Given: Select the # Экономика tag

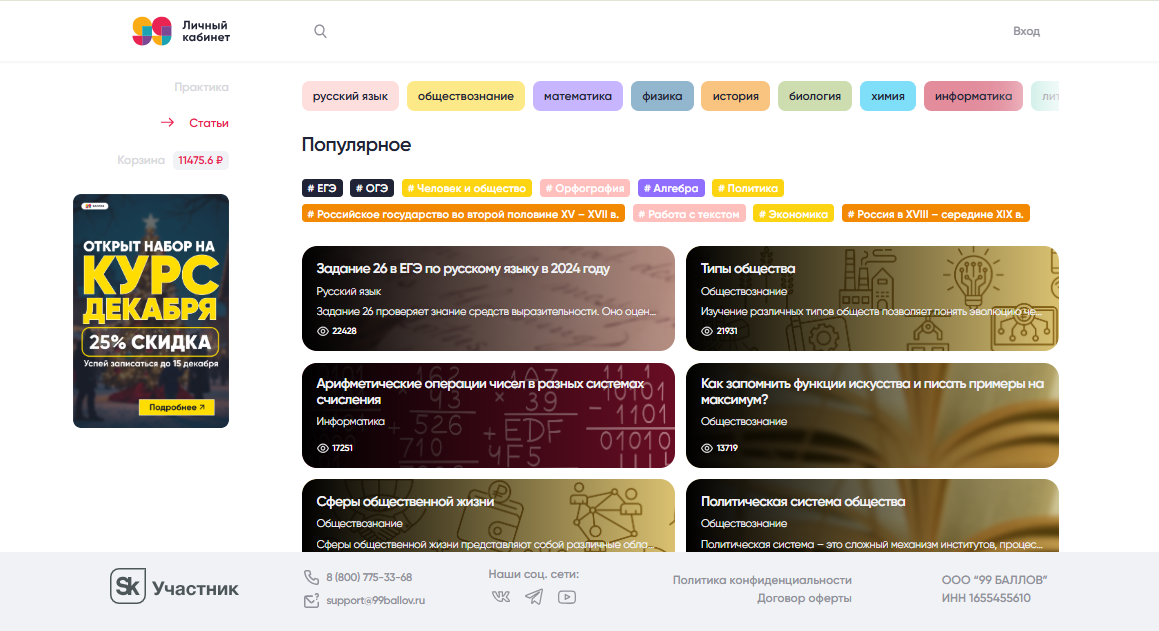Looking at the screenshot, I should 793,214.
